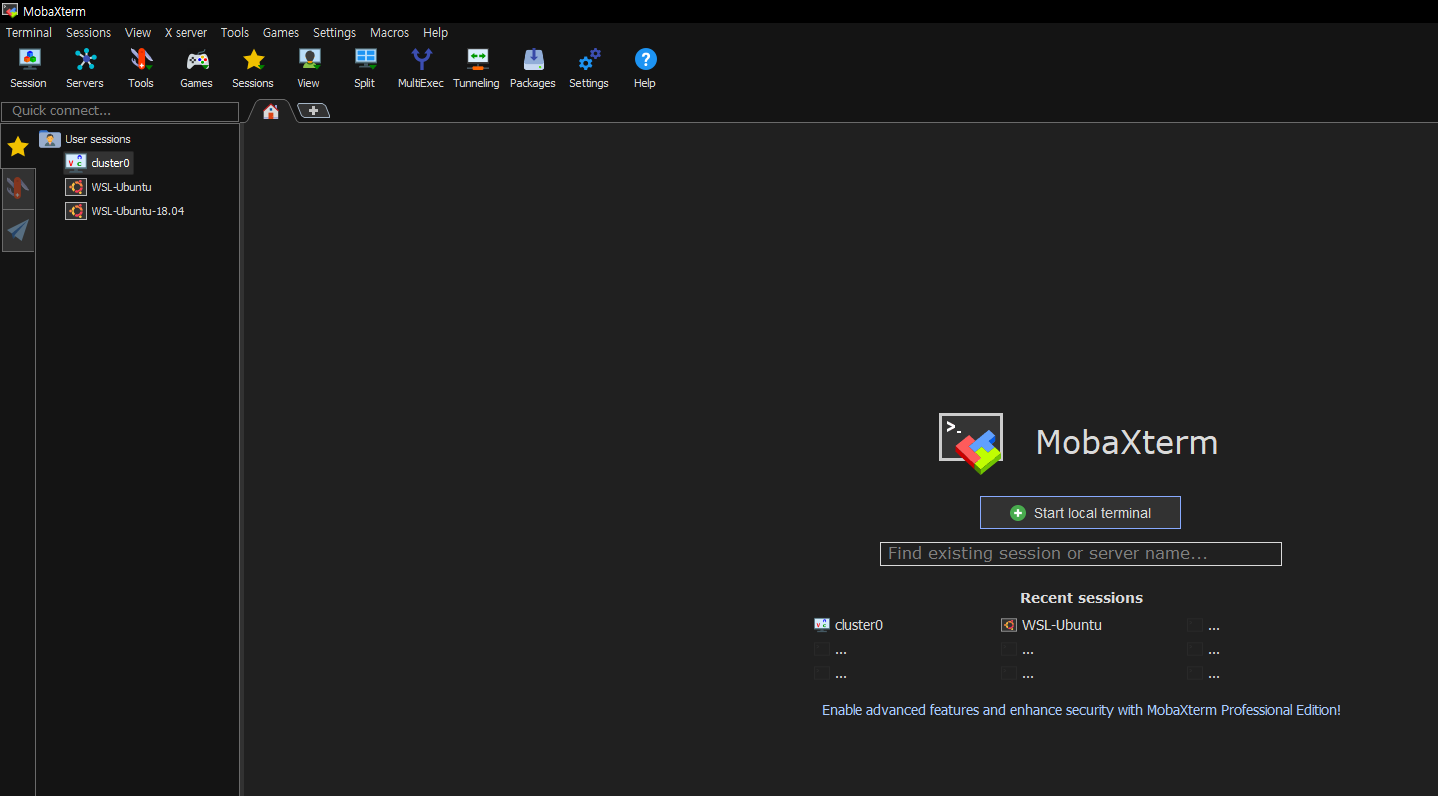The image size is (1438, 796).
Task: Open the Games toolbar icon
Action: (x=197, y=59)
